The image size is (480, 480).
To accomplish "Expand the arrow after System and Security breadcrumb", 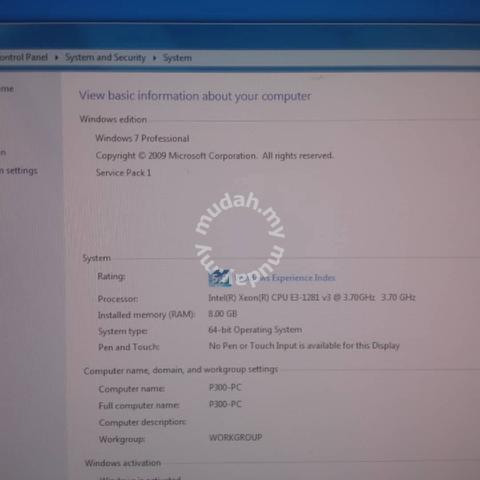I will [x=154, y=58].
